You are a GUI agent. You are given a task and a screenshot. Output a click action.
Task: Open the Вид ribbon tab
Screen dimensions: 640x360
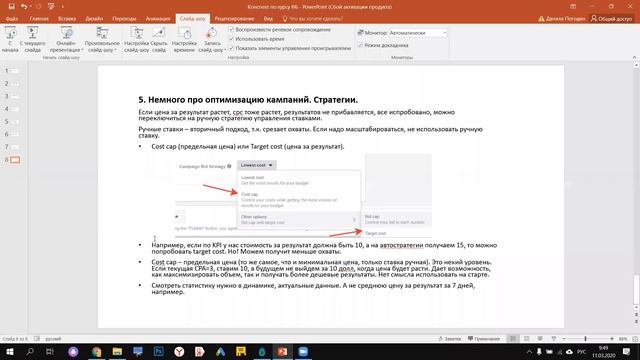[x=268, y=19]
